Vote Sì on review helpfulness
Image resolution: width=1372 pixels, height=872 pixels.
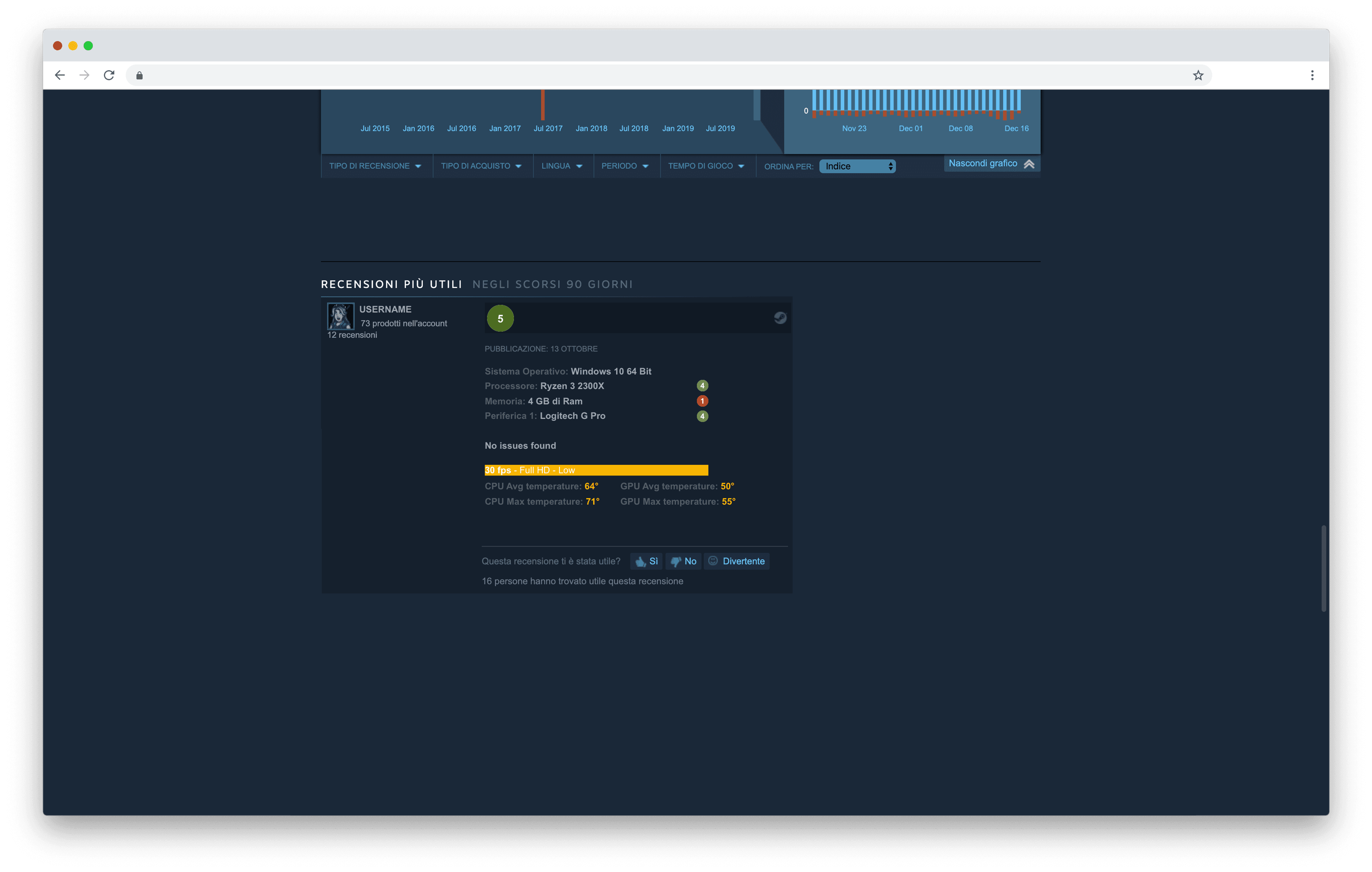pyautogui.click(x=647, y=561)
